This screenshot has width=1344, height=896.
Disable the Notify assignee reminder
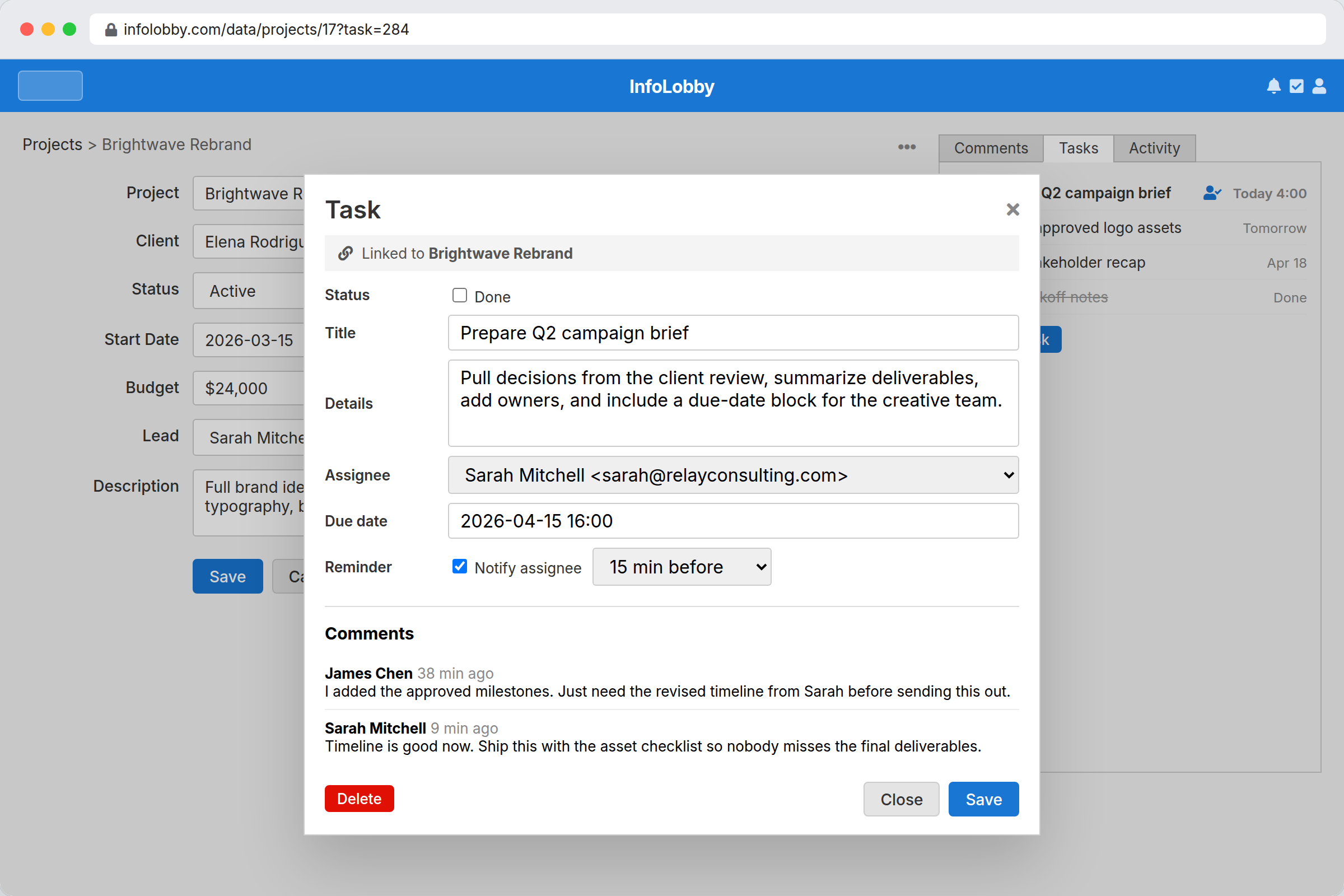pyautogui.click(x=459, y=566)
